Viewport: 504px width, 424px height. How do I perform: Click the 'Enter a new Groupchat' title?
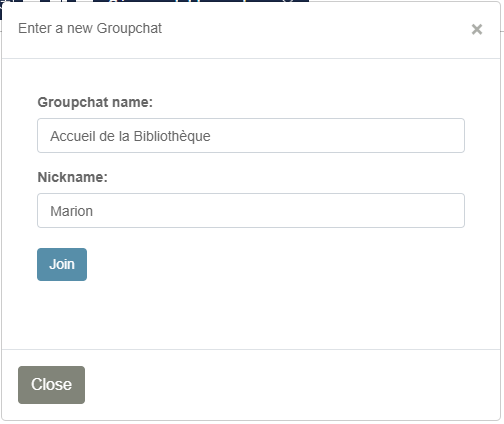(90, 28)
